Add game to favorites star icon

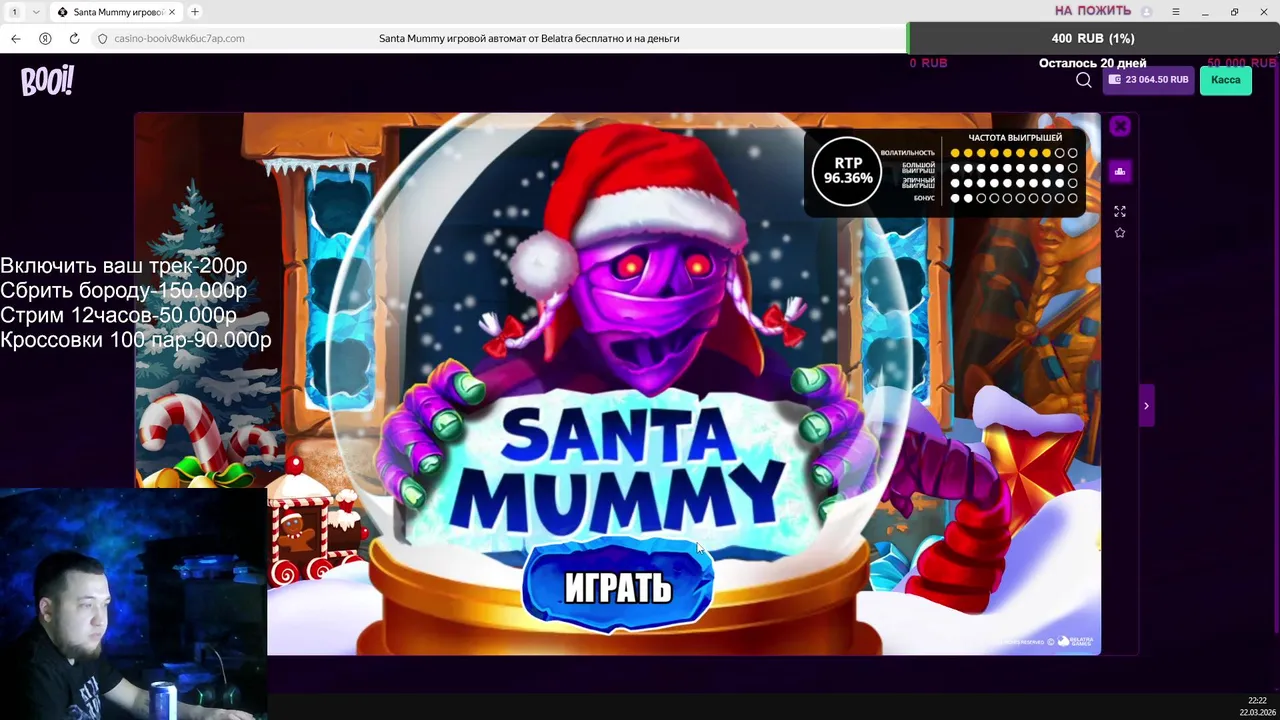(1120, 233)
